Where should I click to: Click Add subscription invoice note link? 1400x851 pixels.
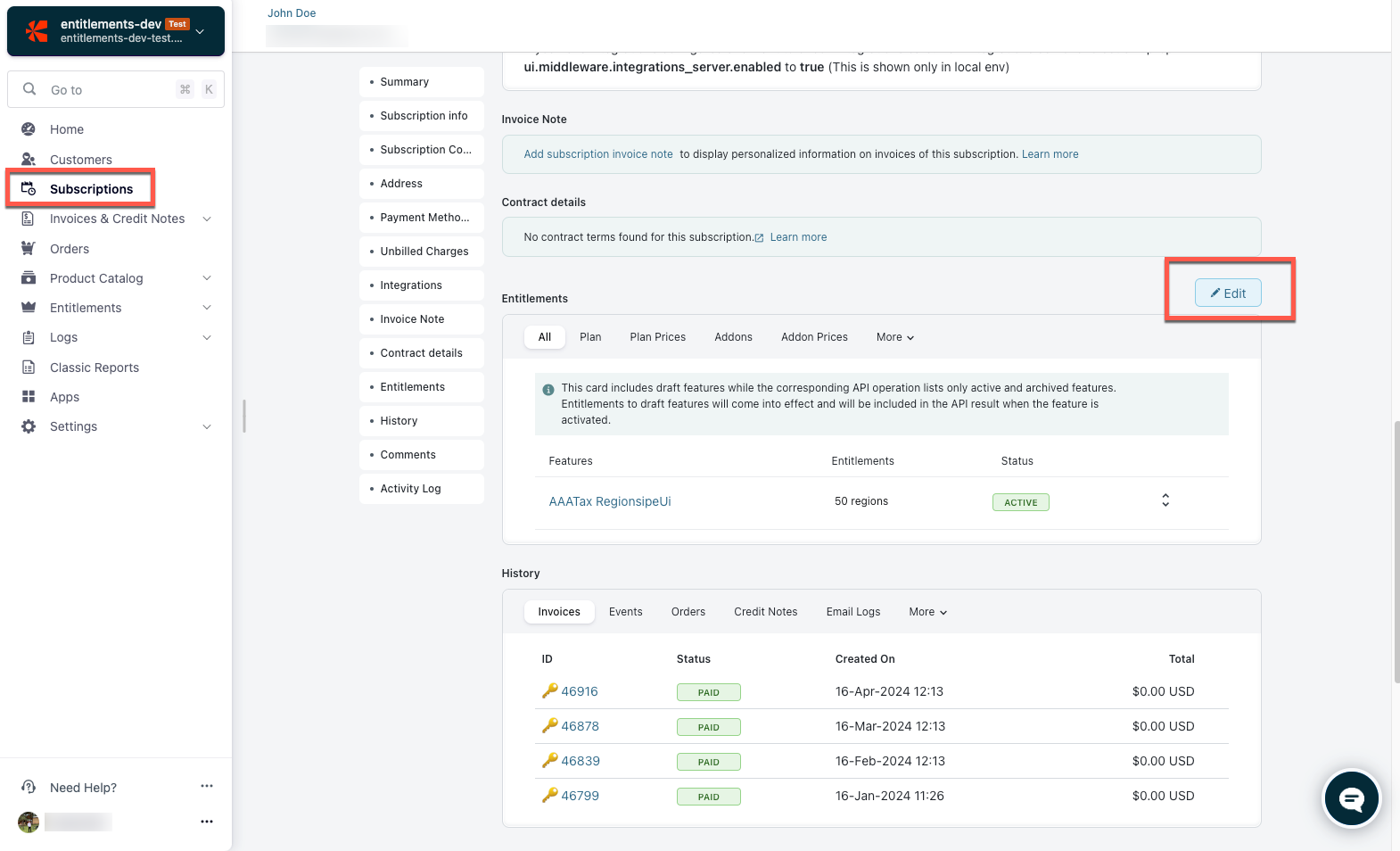point(597,154)
